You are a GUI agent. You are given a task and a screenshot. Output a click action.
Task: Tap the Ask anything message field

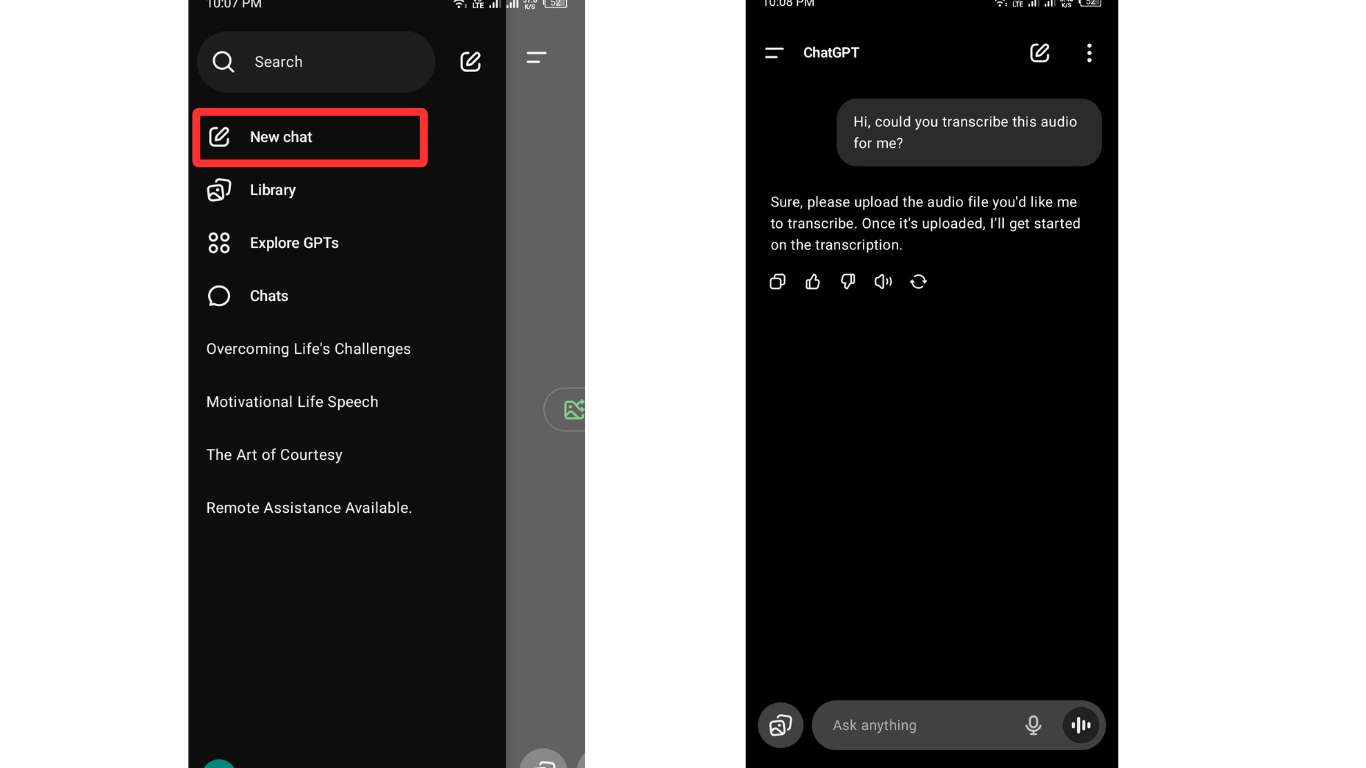(915, 725)
